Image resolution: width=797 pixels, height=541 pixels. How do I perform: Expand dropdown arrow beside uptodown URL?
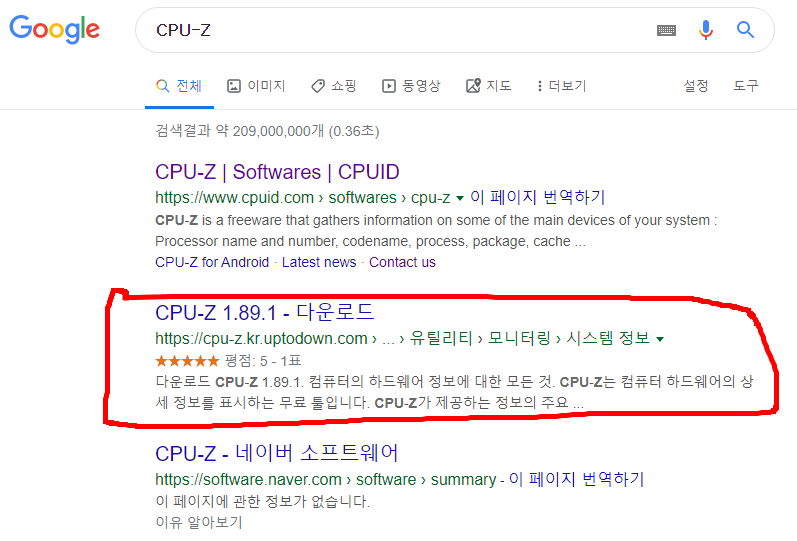pos(660,339)
